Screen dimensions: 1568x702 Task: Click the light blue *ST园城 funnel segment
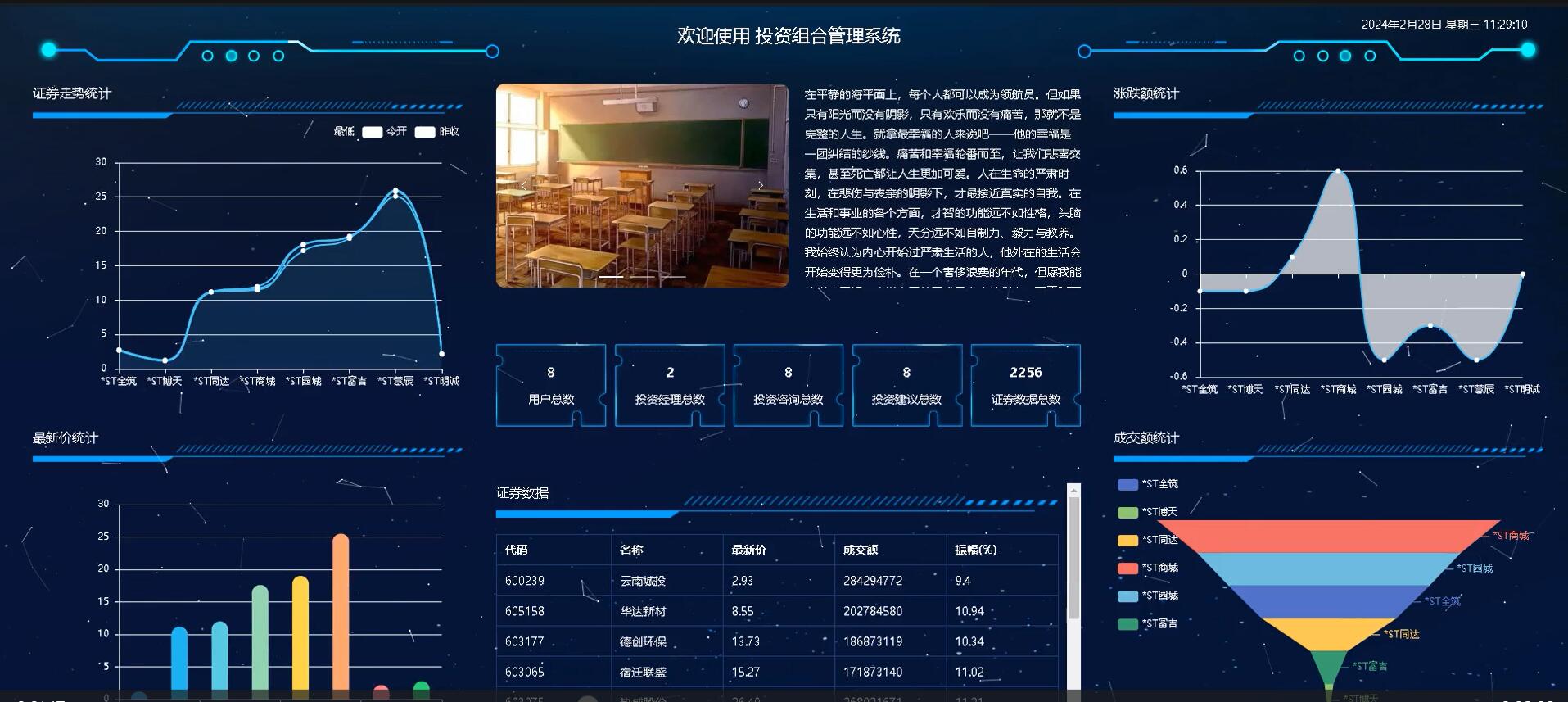1328,568
